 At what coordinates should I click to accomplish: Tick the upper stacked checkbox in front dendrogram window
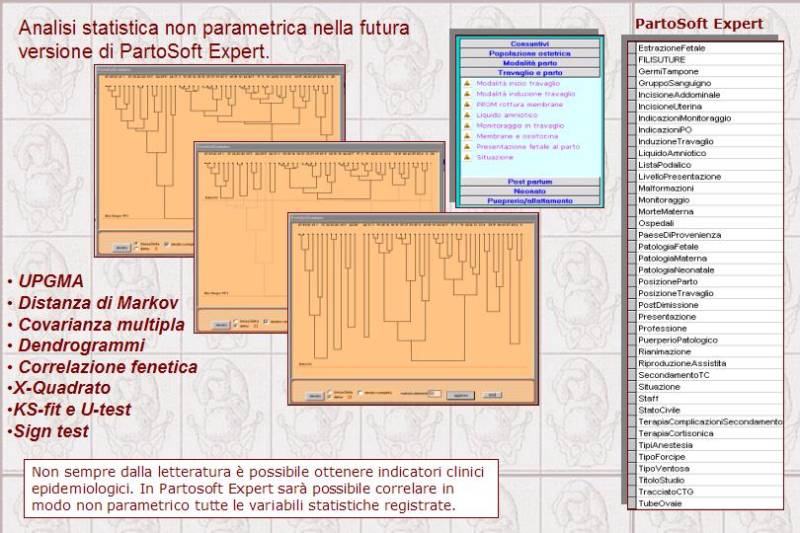tap(330, 392)
